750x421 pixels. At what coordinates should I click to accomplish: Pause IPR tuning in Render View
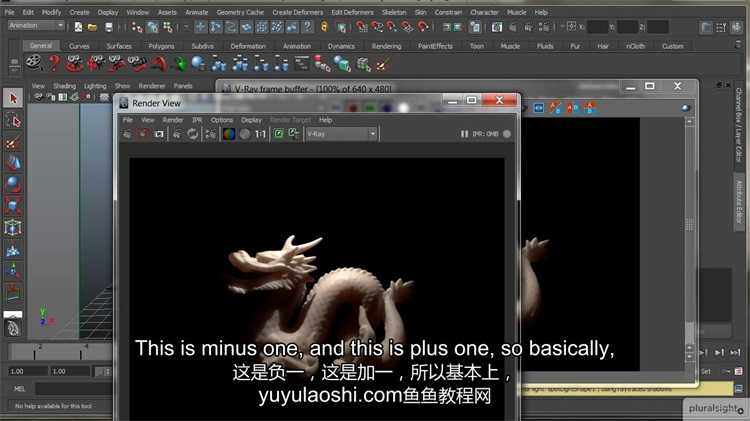coord(464,134)
